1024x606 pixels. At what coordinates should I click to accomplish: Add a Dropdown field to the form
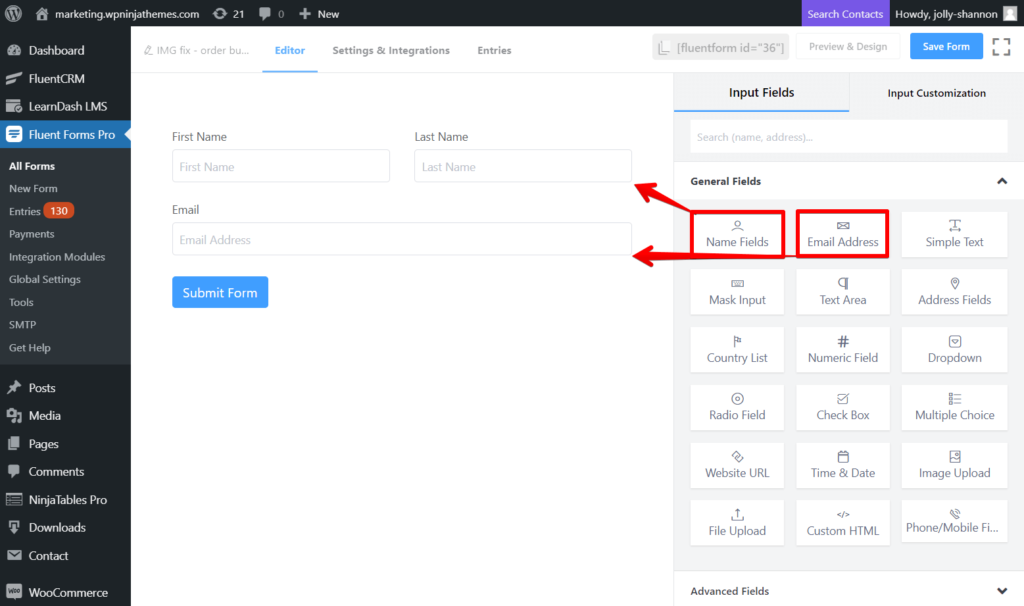[954, 349]
